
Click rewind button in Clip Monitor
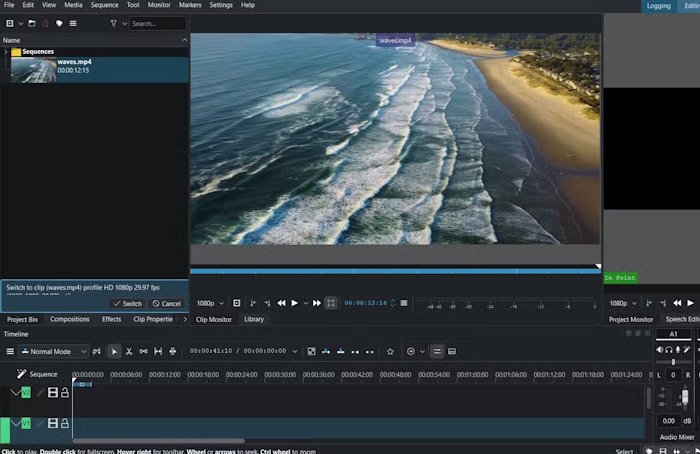281,303
